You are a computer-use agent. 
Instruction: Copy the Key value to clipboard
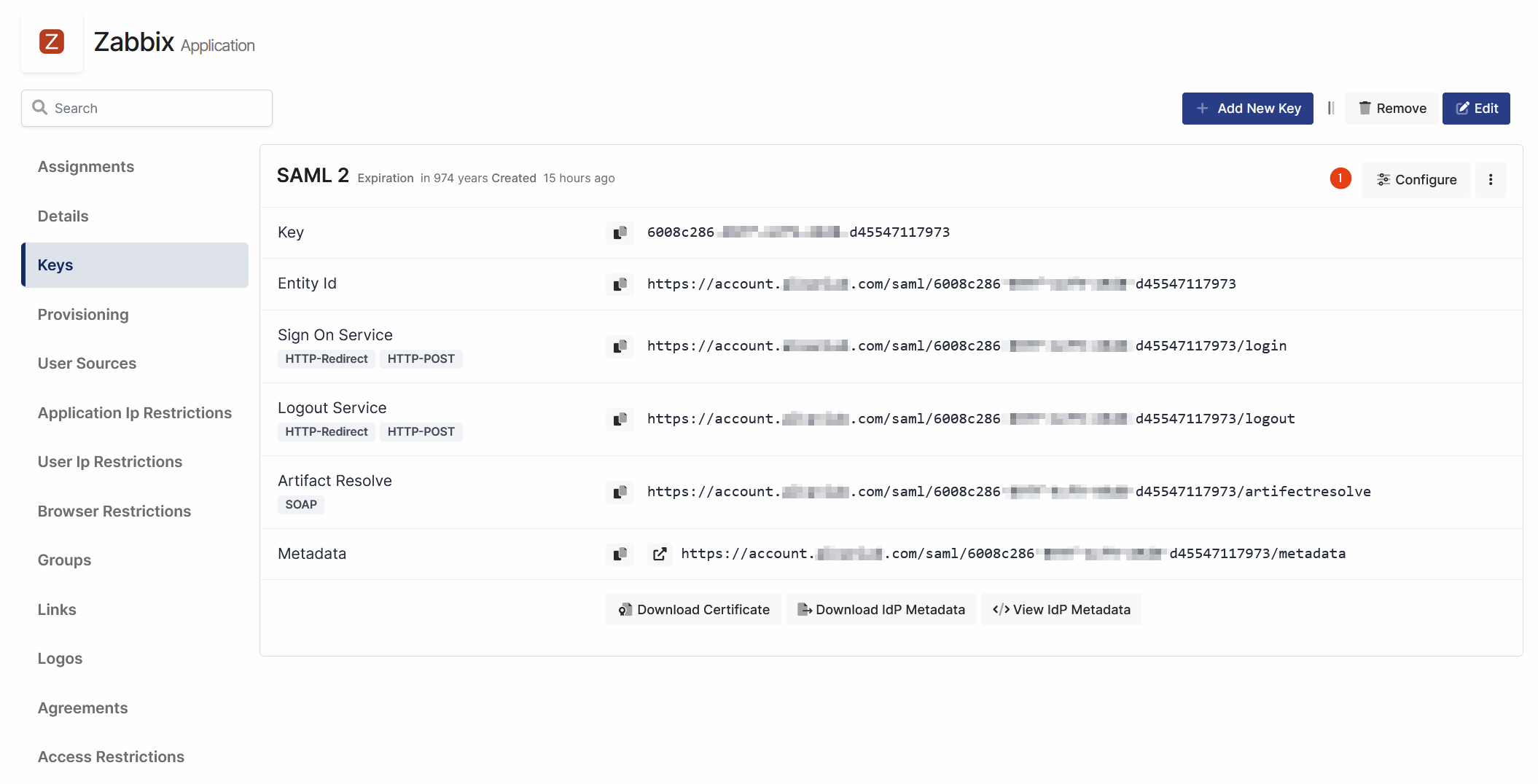coord(620,232)
